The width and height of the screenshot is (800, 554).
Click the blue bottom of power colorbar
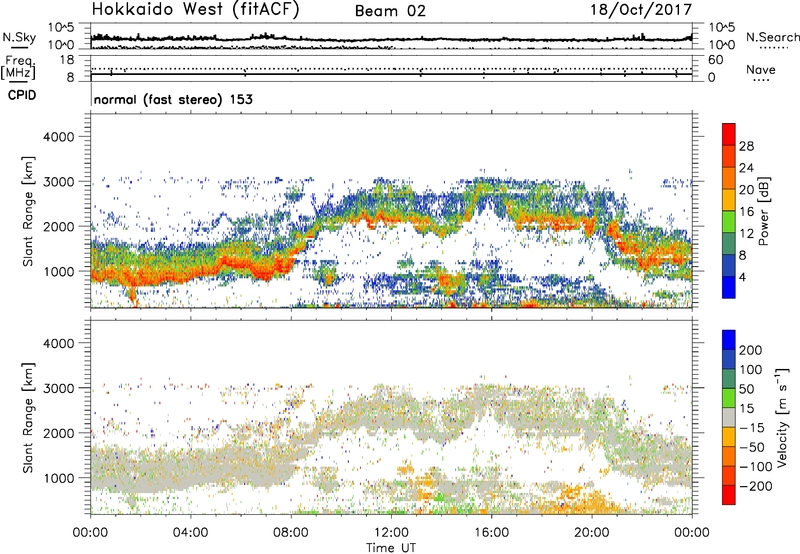click(729, 287)
